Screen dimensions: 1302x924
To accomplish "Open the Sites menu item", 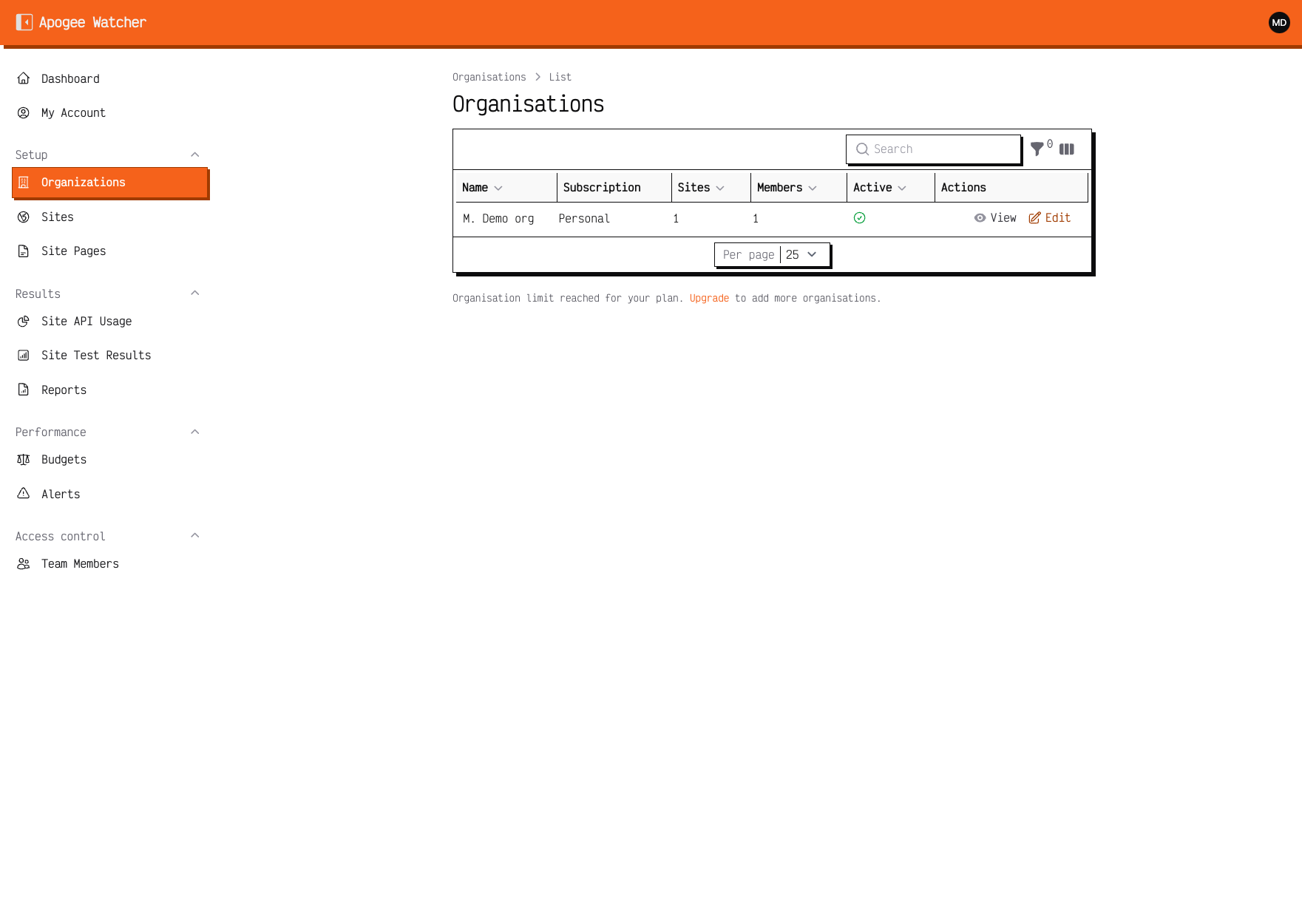I will click(x=110, y=217).
